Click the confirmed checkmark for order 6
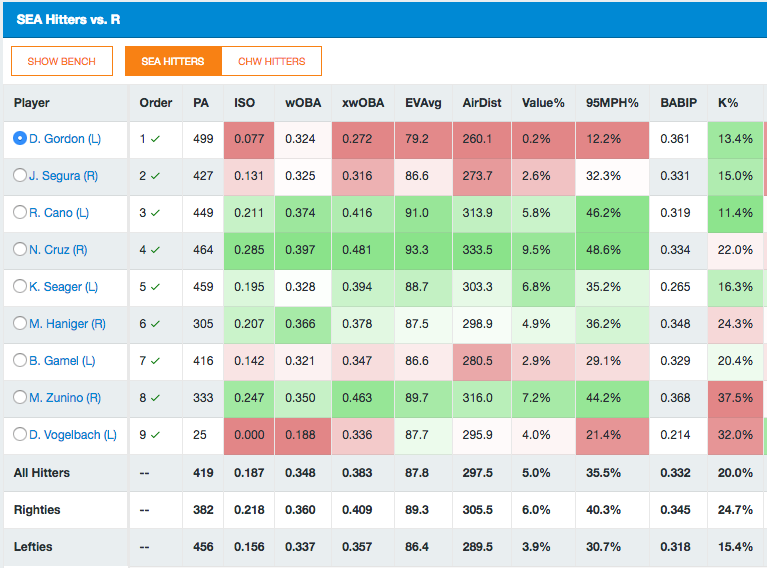 pyautogui.click(x=156, y=324)
